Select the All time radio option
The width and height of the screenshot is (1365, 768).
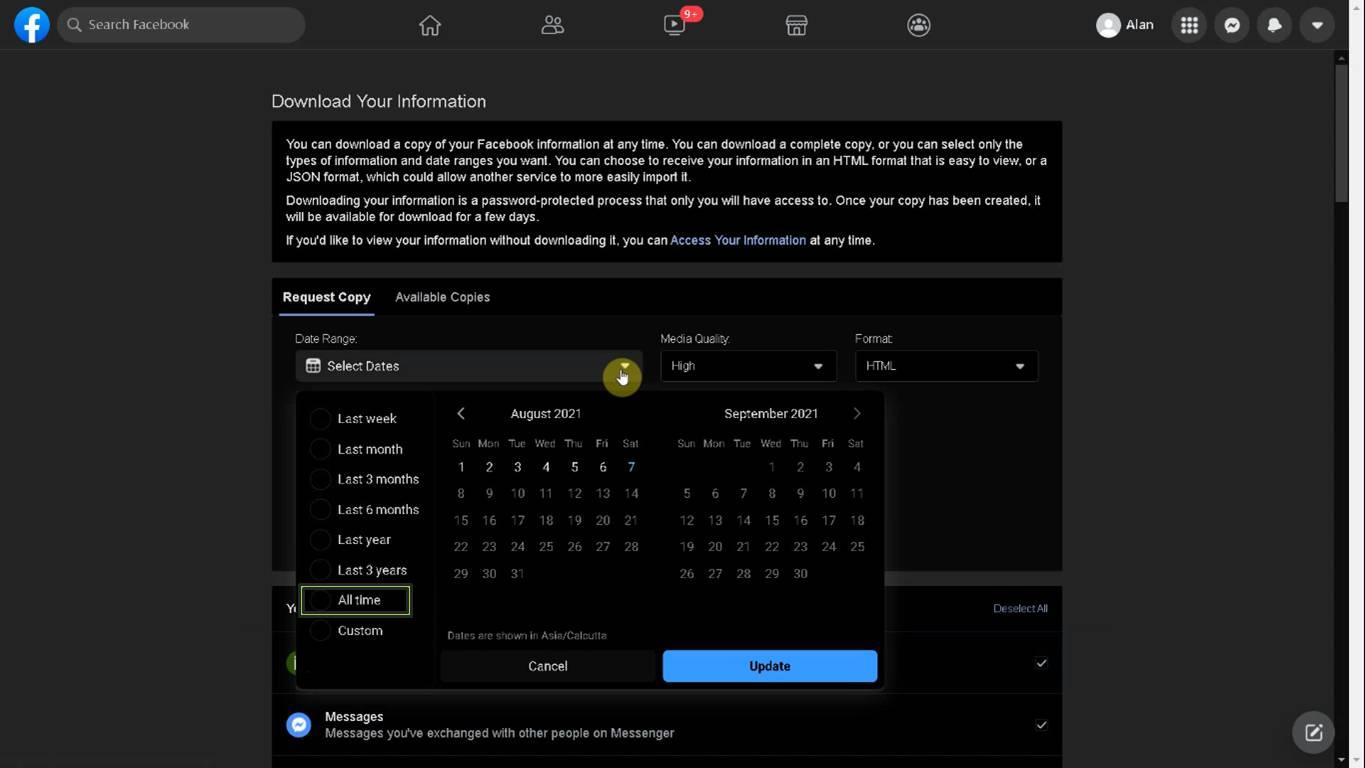click(x=320, y=600)
